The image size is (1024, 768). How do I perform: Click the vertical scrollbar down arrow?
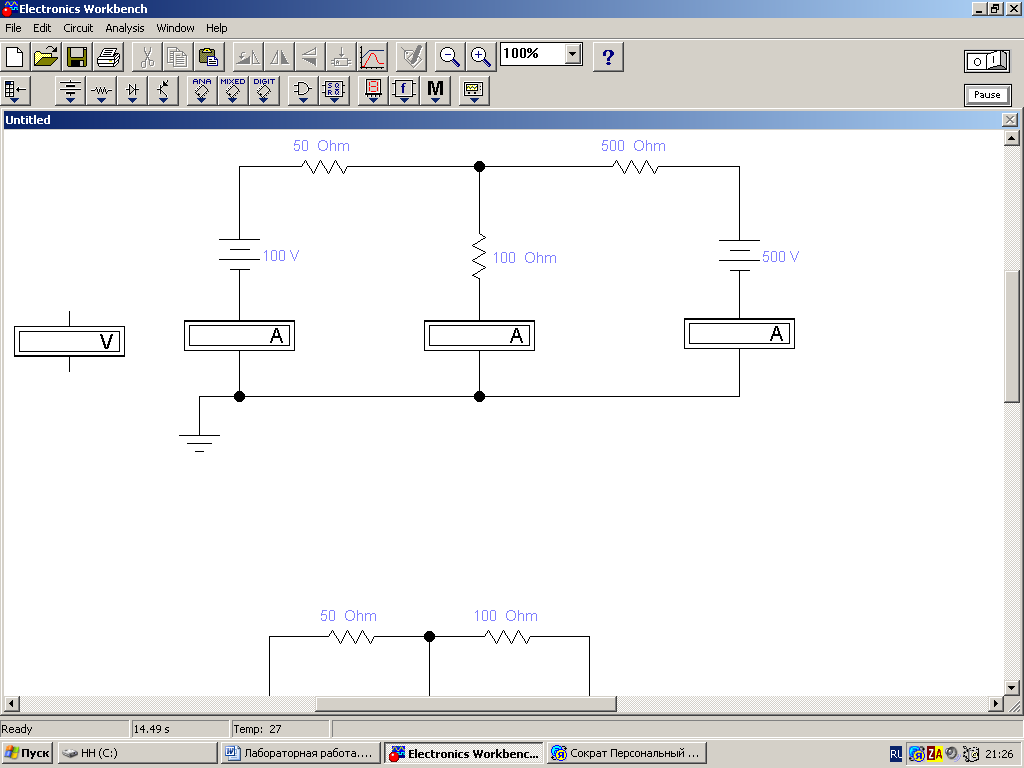click(1012, 687)
